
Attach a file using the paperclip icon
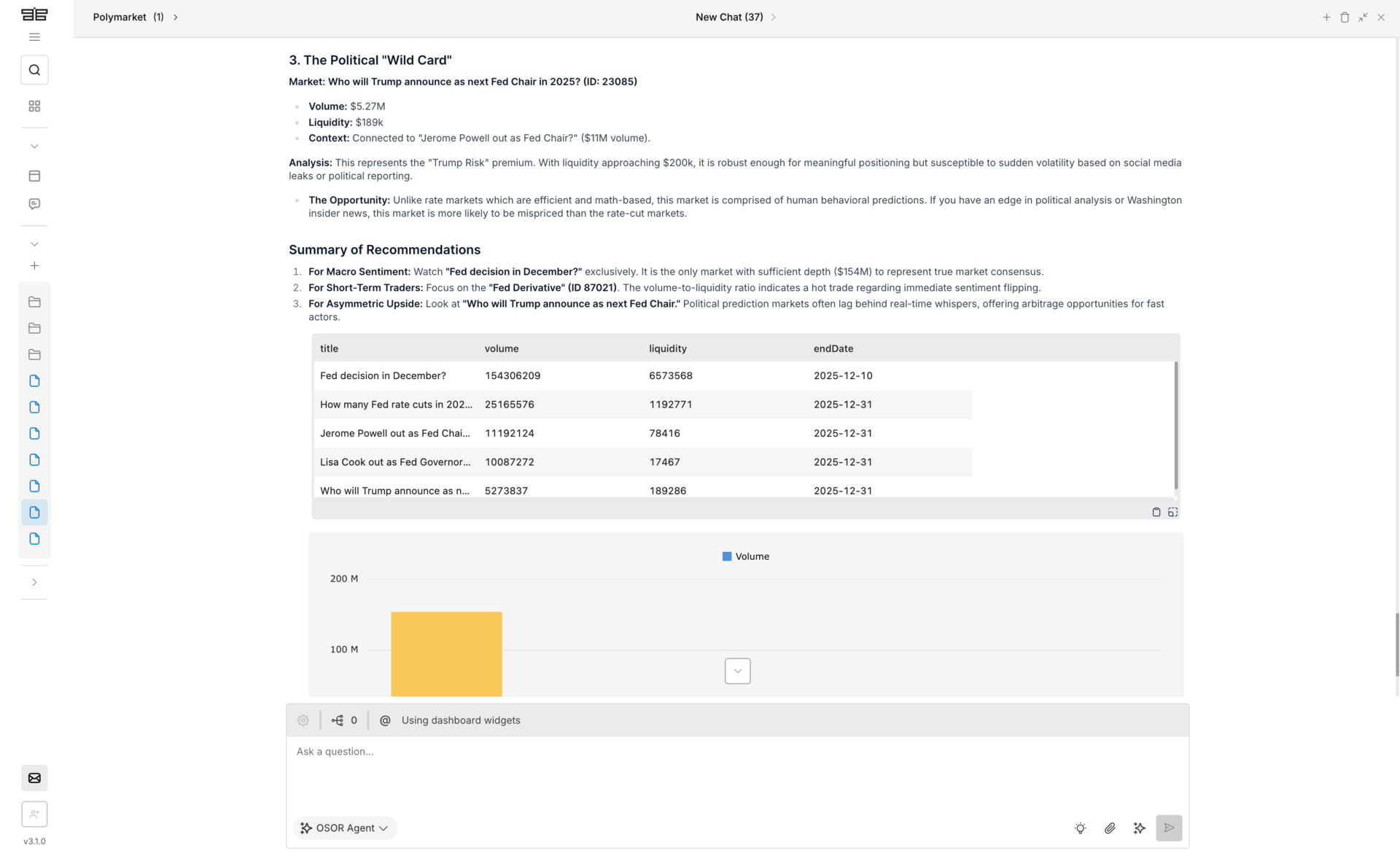click(x=1110, y=828)
